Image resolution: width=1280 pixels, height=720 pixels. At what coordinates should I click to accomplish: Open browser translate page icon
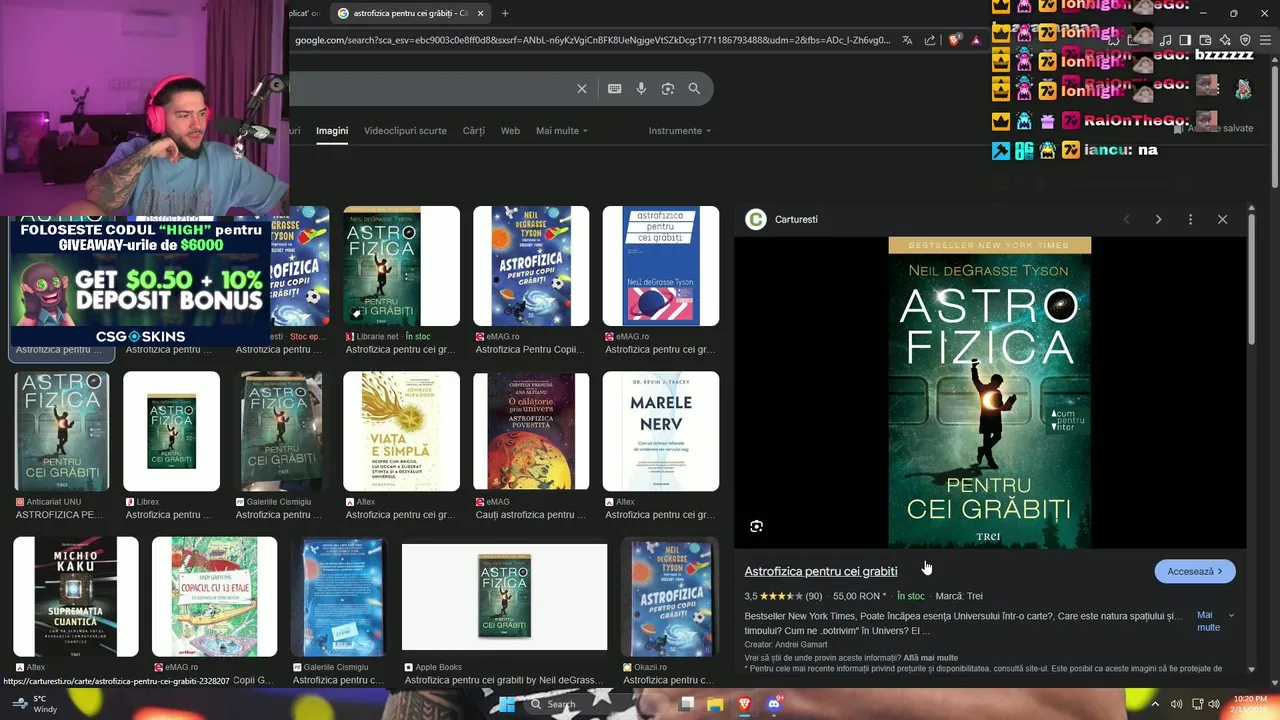pos(907,40)
